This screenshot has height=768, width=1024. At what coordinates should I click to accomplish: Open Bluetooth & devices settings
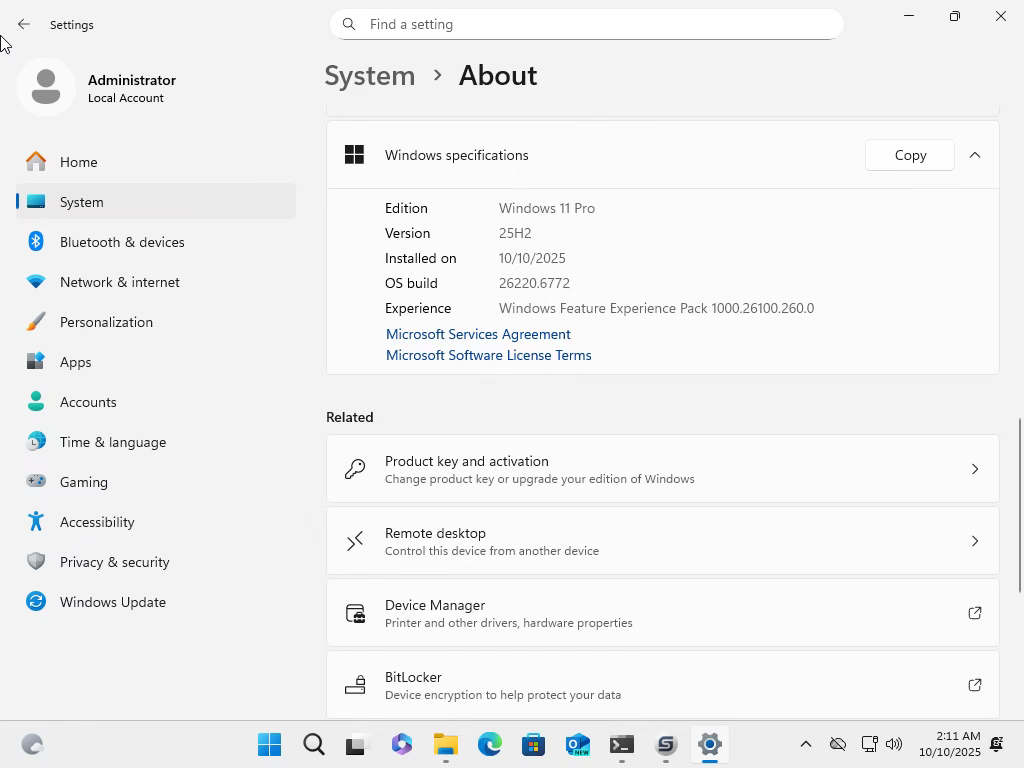tap(122, 242)
